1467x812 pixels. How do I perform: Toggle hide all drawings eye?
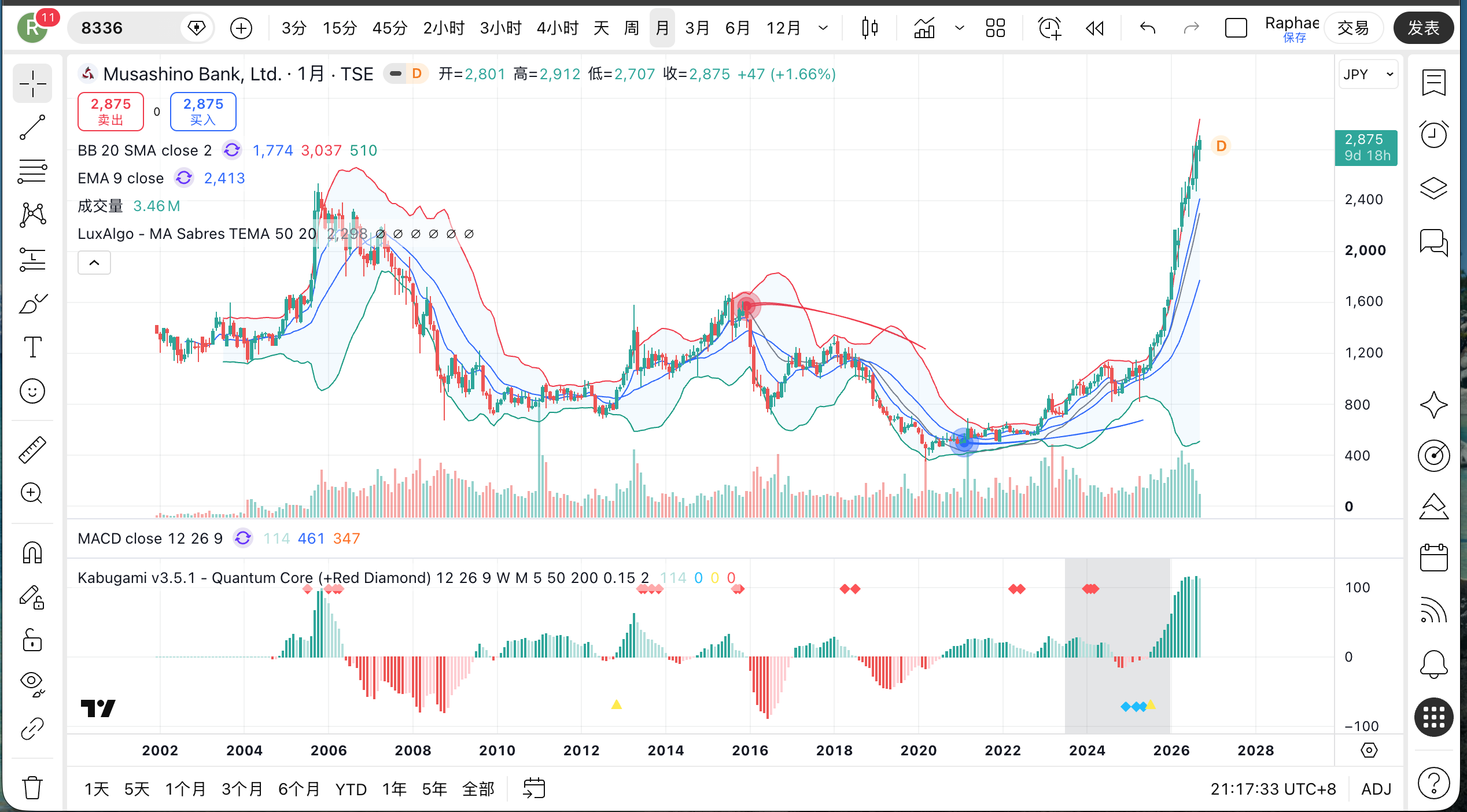pos(32,685)
